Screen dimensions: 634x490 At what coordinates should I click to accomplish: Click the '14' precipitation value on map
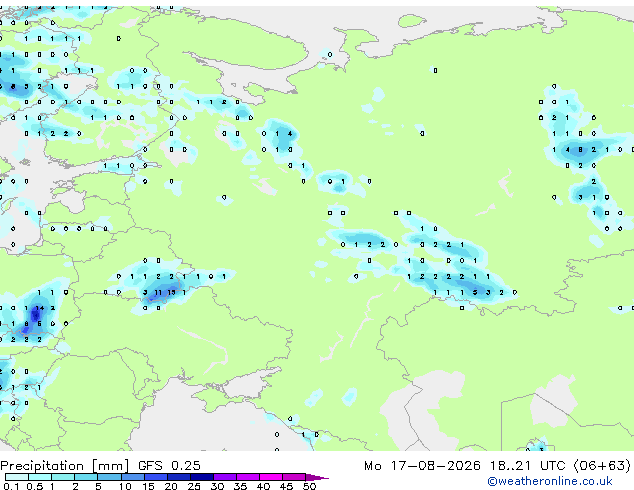[x=40, y=308]
